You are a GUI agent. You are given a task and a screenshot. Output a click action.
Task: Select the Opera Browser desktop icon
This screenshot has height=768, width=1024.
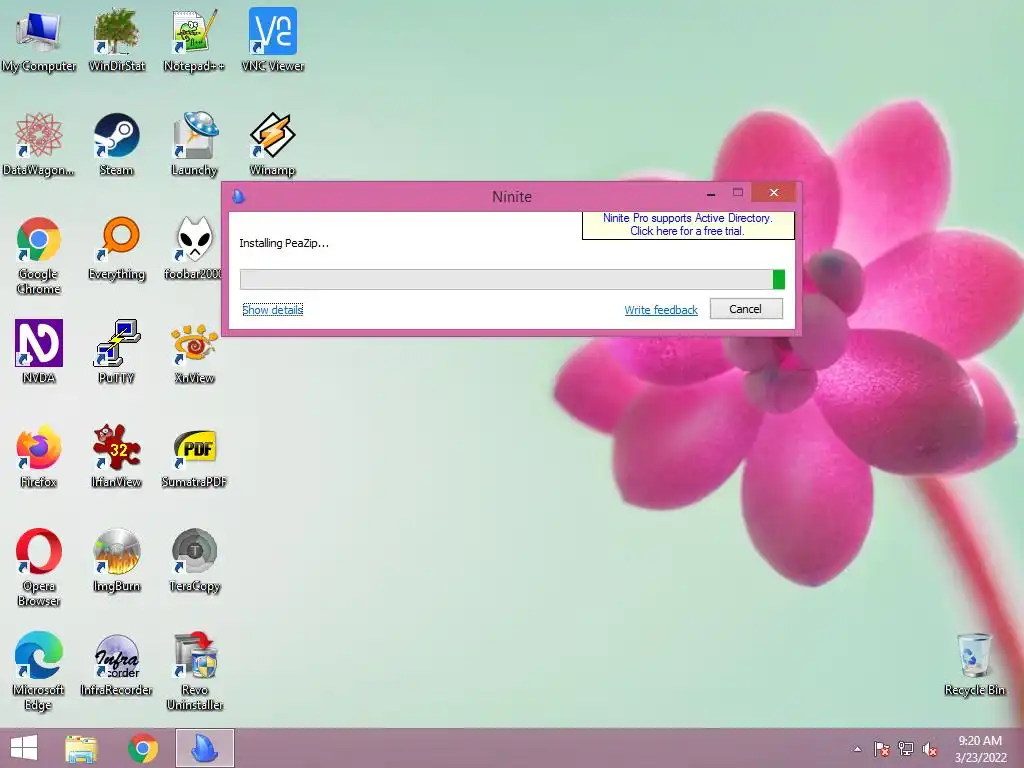click(x=39, y=568)
